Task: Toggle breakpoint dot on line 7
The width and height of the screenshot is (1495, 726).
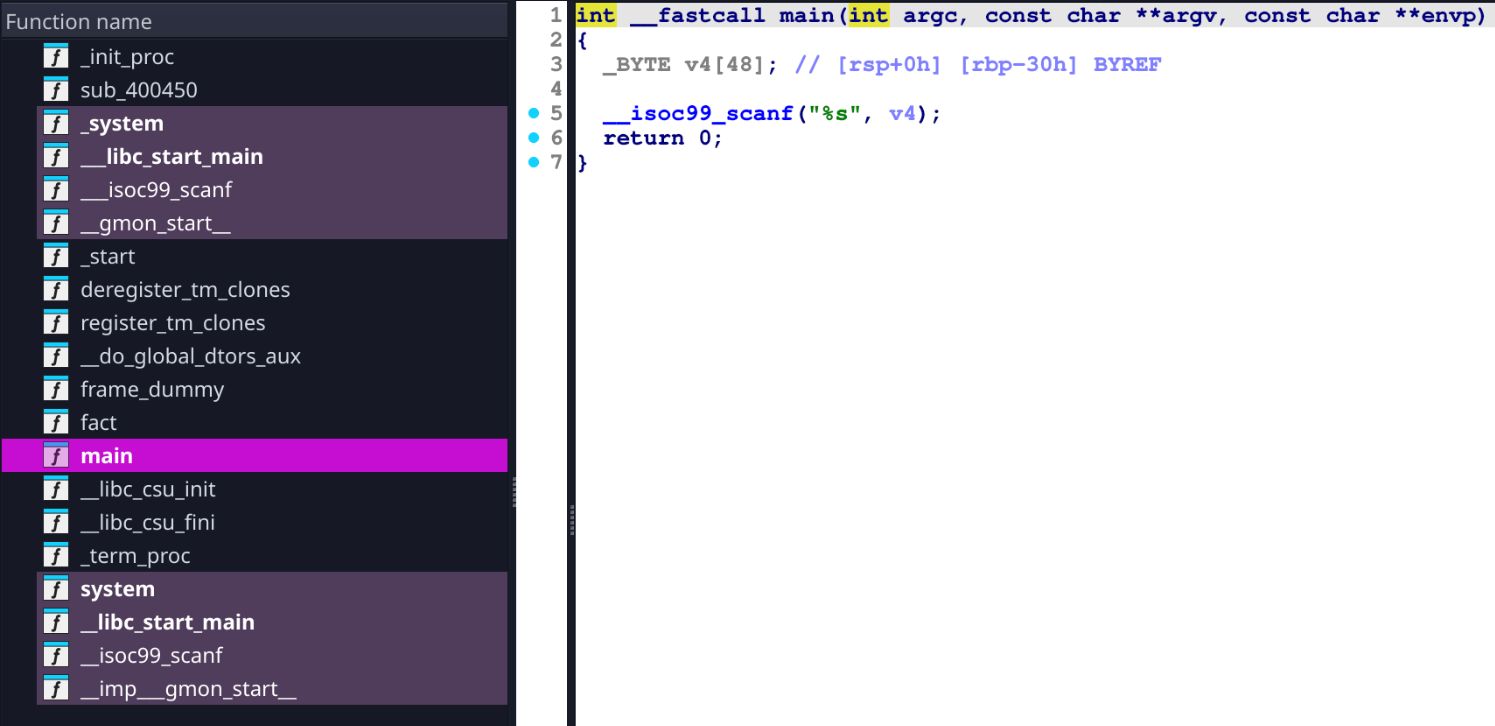Action: coord(534,162)
